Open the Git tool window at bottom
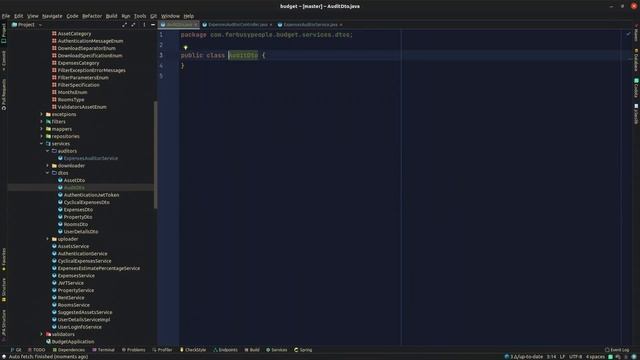Image resolution: width=640 pixels, height=360 pixels. [16, 350]
